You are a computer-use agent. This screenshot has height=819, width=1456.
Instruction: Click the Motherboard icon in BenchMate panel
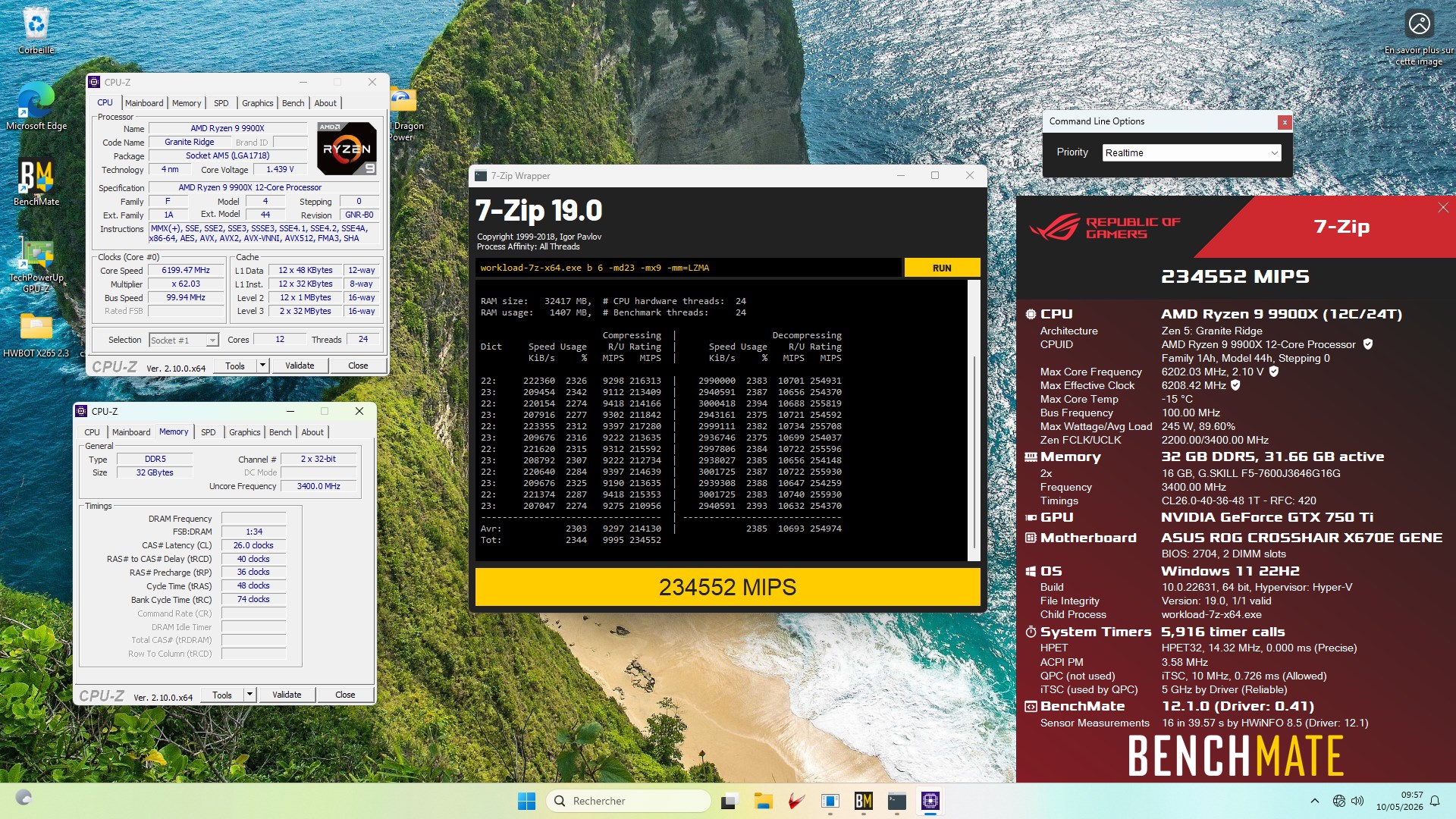[1031, 538]
